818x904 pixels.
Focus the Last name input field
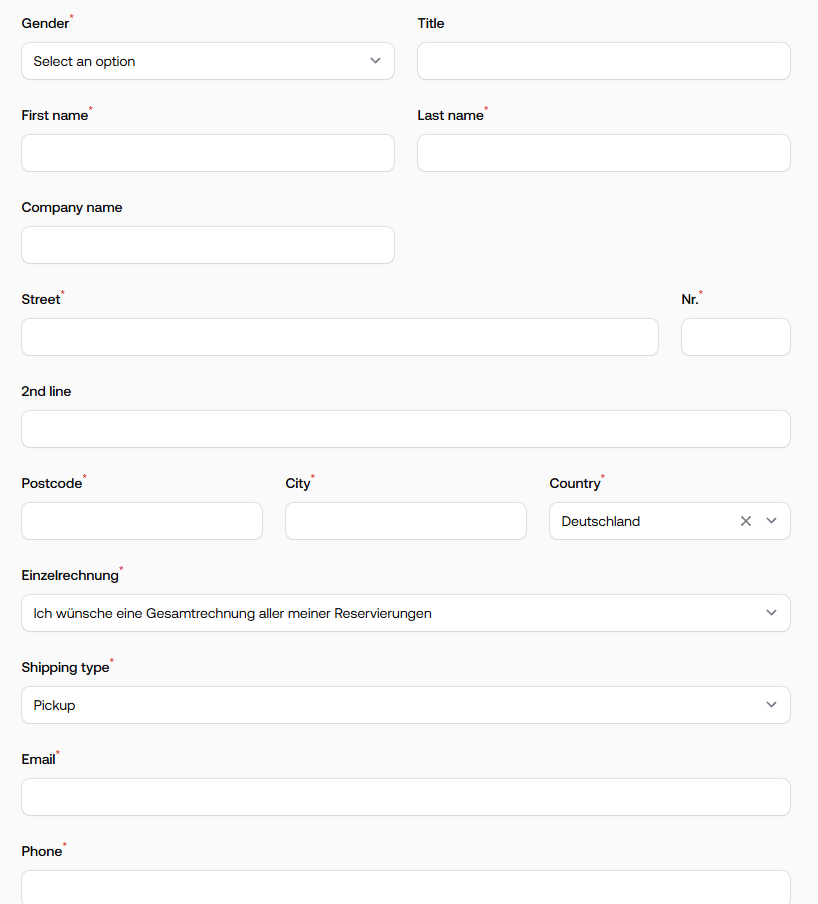pos(604,153)
